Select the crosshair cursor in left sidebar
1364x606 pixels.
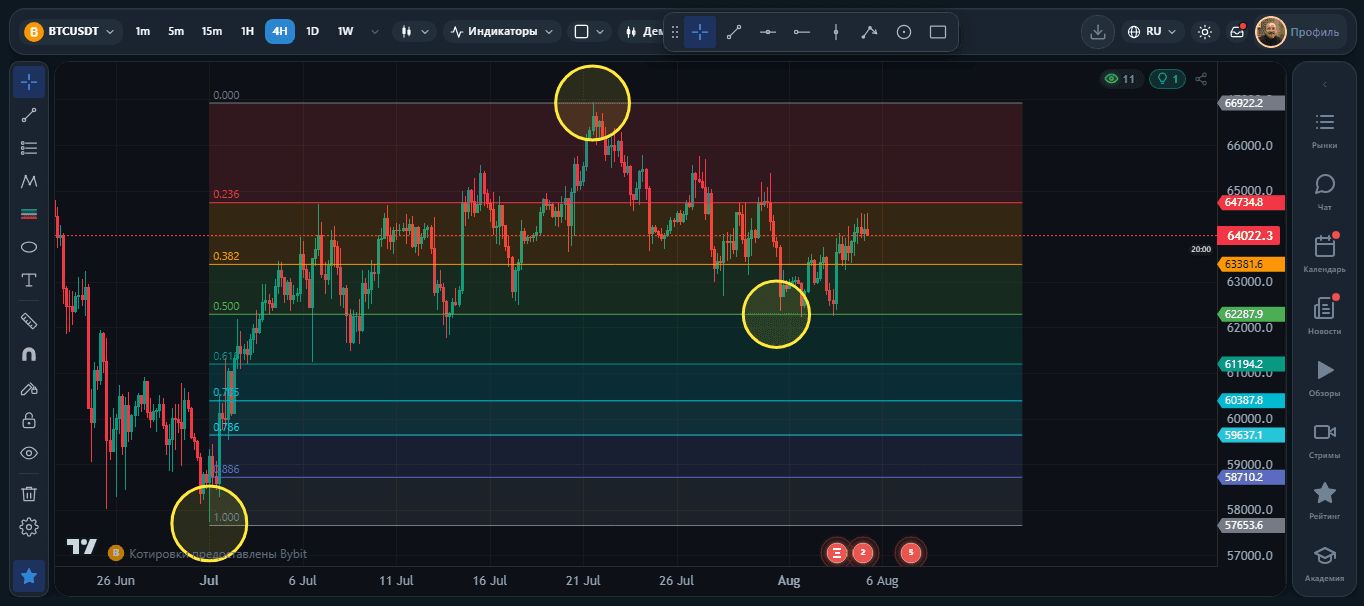tap(29, 82)
